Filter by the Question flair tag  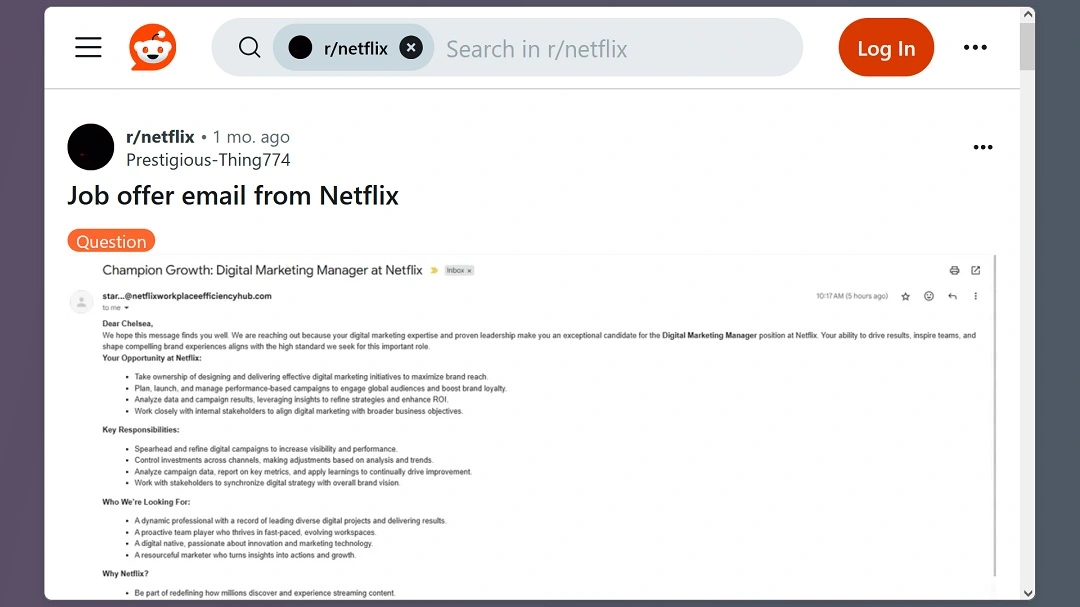coord(111,241)
